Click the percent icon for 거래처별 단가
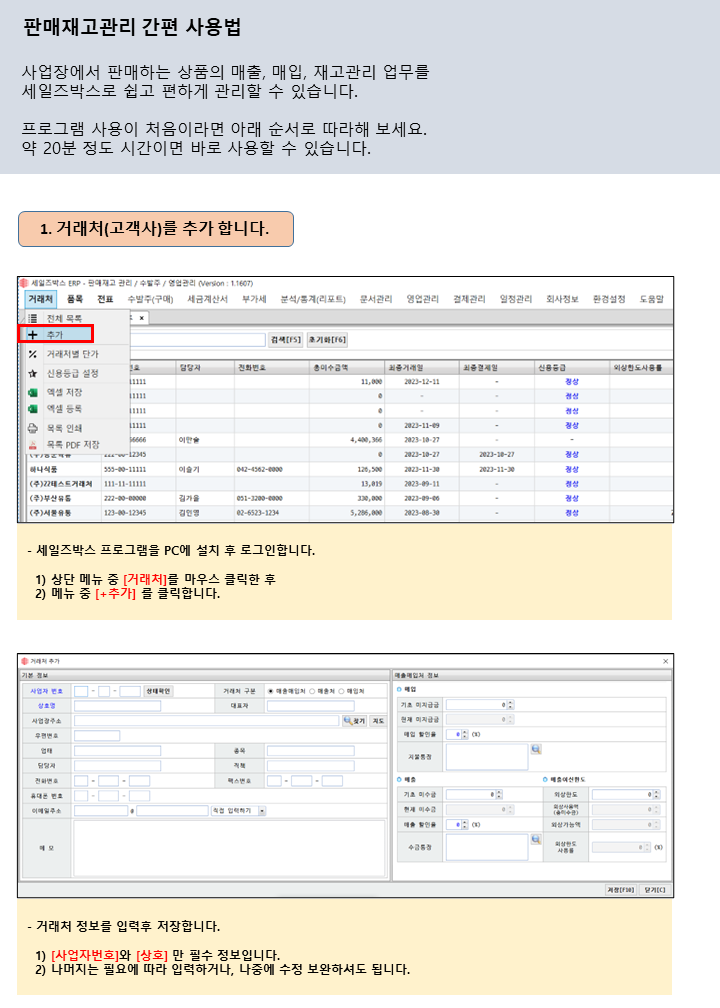 pos(33,354)
